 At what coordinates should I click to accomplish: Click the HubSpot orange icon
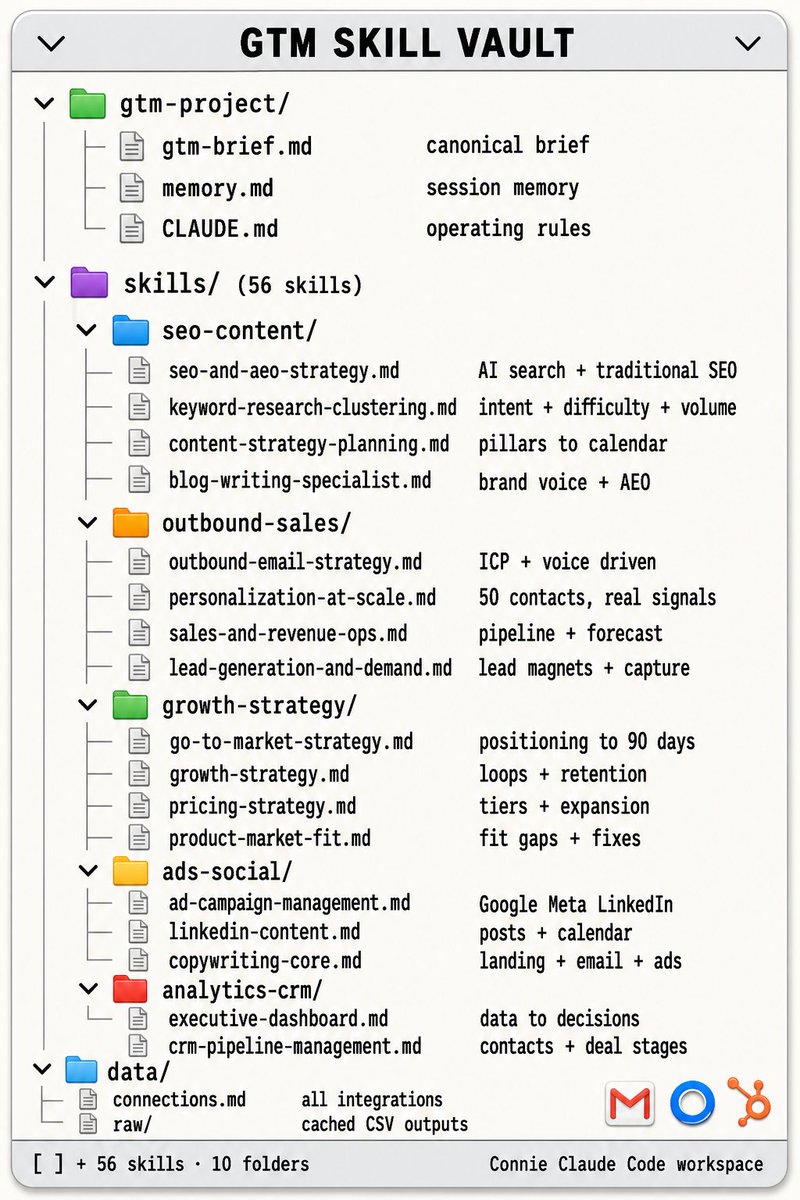click(x=749, y=1100)
